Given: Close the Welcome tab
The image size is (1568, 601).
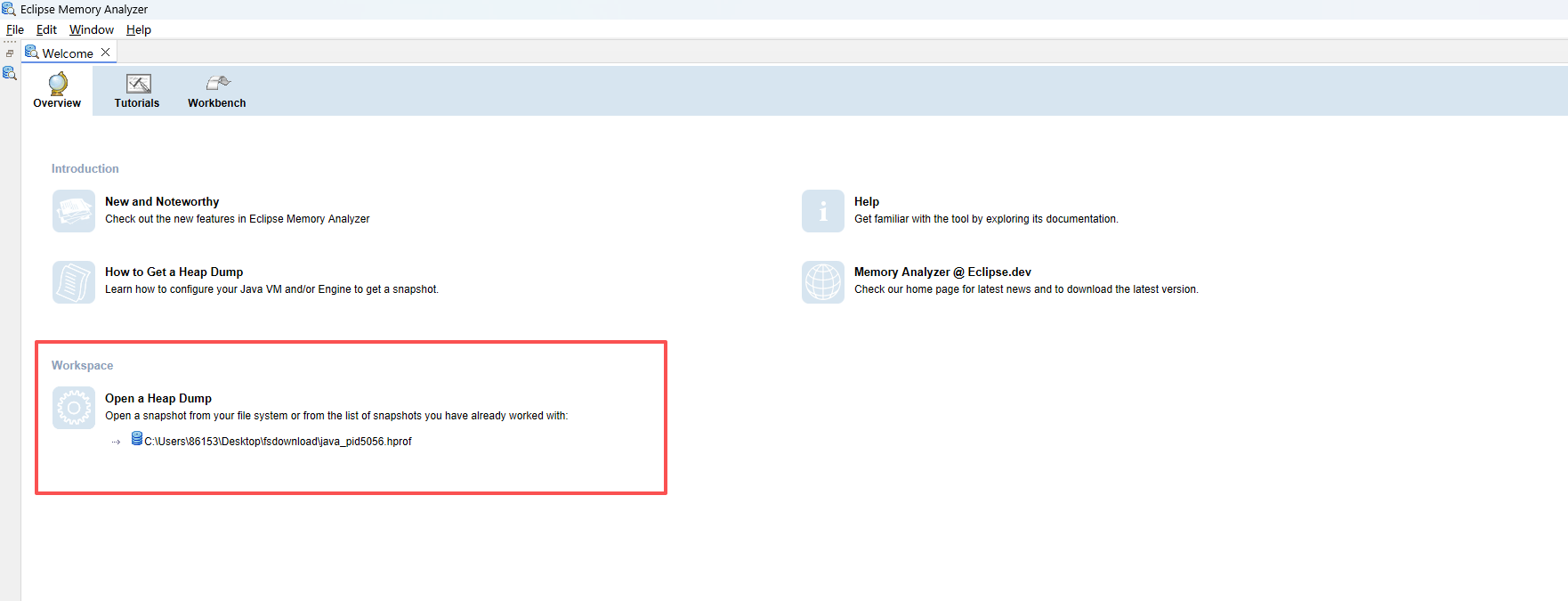Looking at the screenshot, I should tap(105, 53).
